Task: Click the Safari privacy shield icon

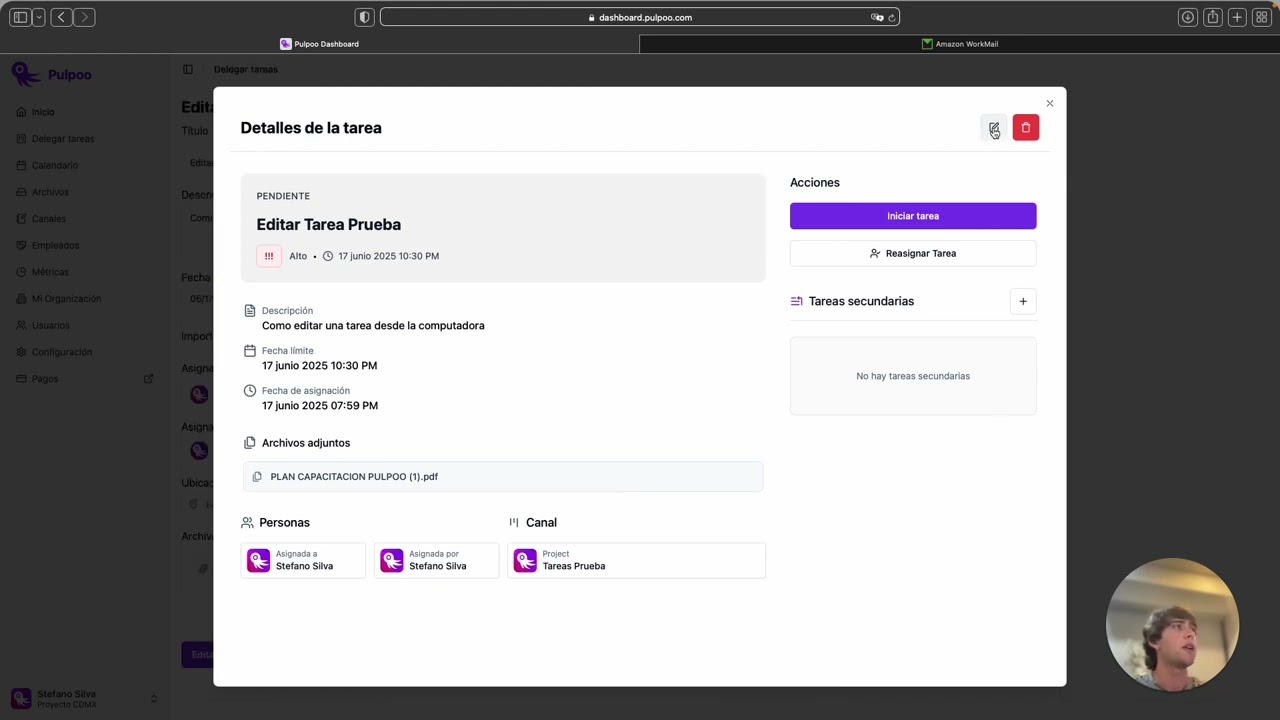Action: [x=364, y=17]
